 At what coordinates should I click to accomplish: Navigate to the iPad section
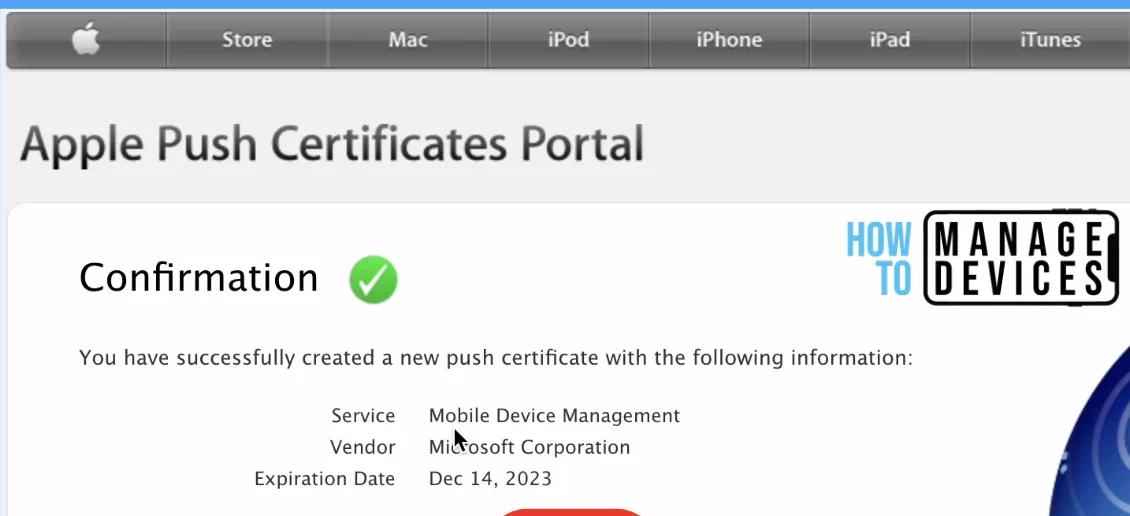point(889,40)
